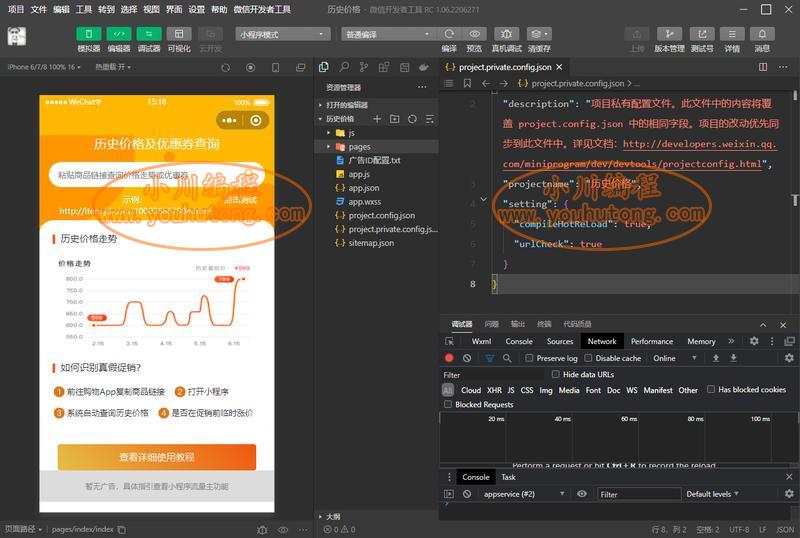Open the details (详情) panel
This screenshot has width=800, height=538.
point(732,34)
